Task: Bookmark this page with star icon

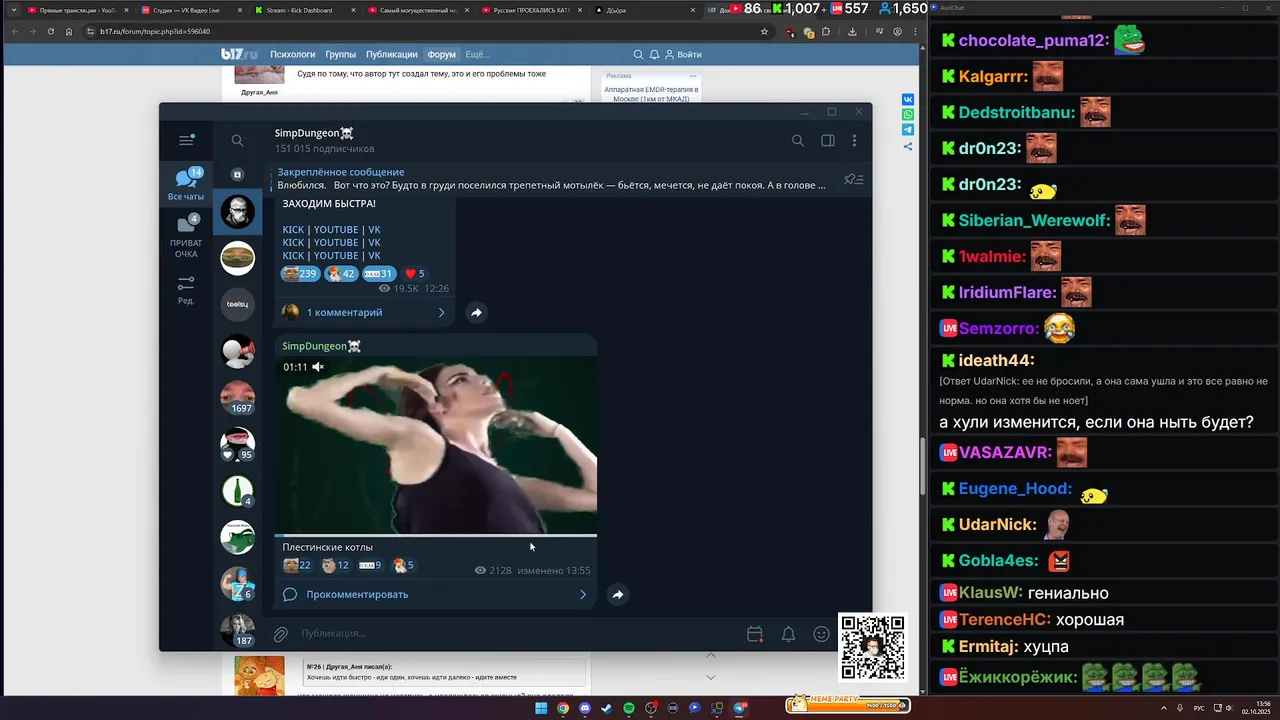Action: click(765, 31)
